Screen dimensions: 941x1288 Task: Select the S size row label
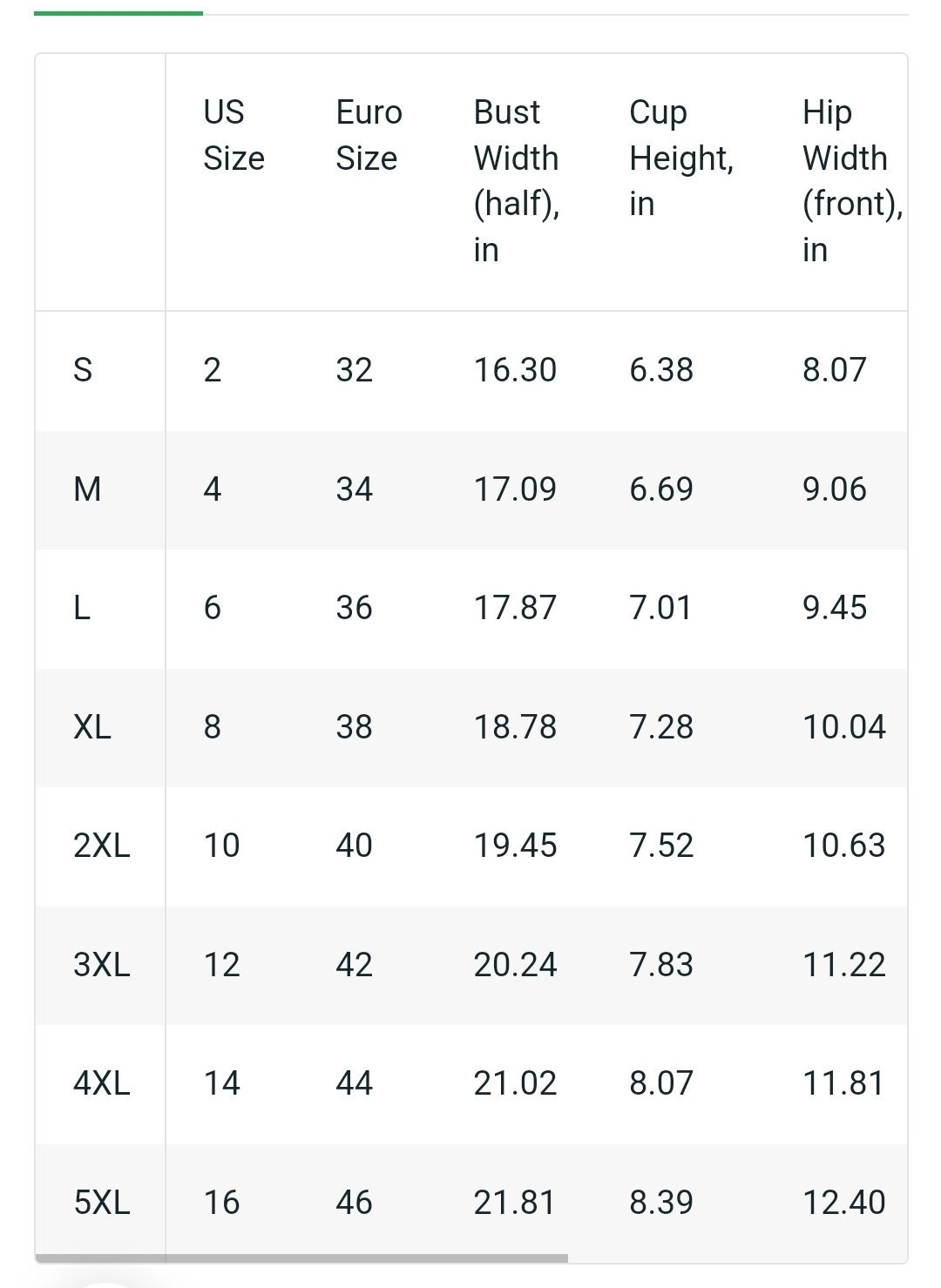pyautogui.click(x=83, y=370)
